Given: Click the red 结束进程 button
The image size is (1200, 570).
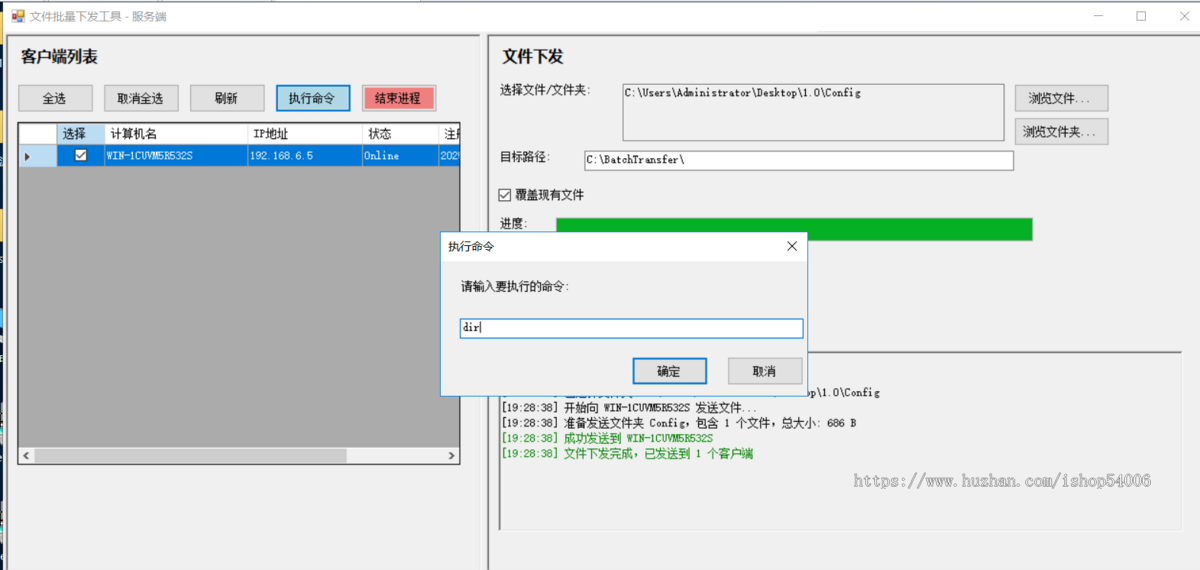Looking at the screenshot, I should (x=399, y=98).
